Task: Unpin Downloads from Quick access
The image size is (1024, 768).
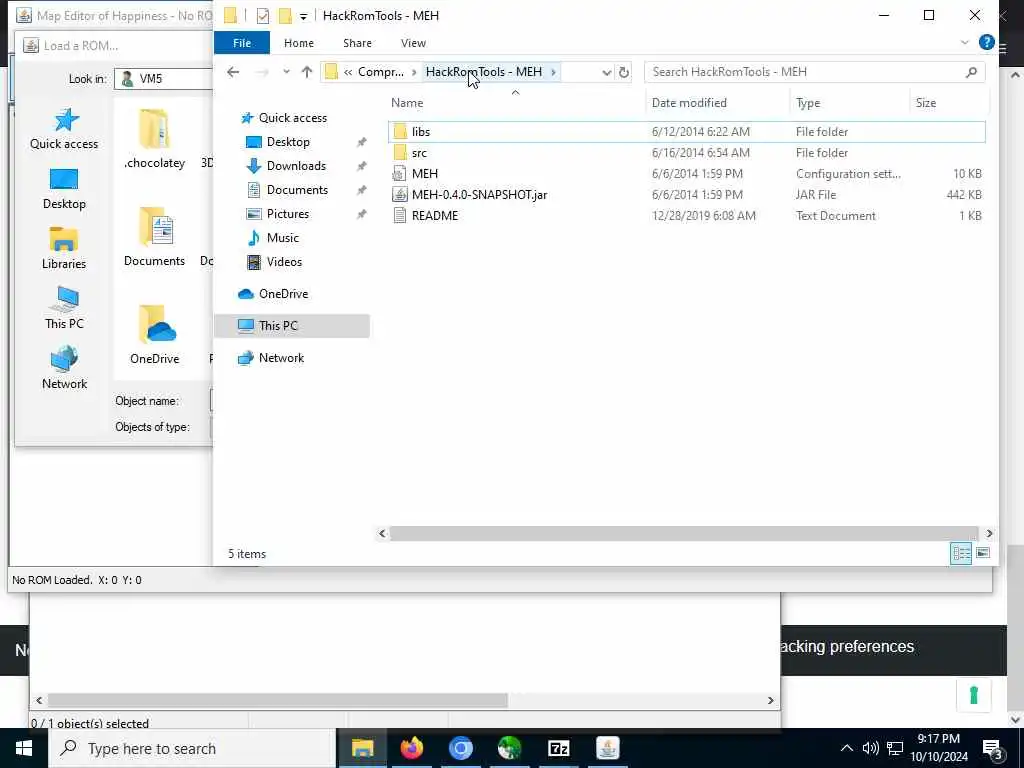Action: click(x=361, y=166)
